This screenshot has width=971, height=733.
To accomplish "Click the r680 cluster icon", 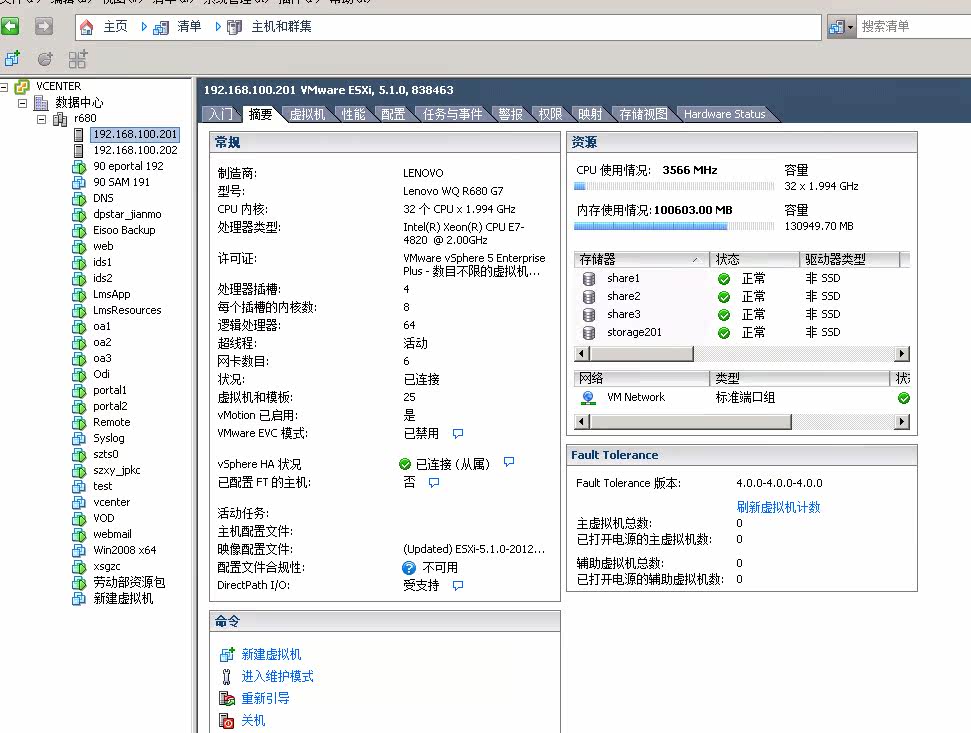I will click(60, 118).
